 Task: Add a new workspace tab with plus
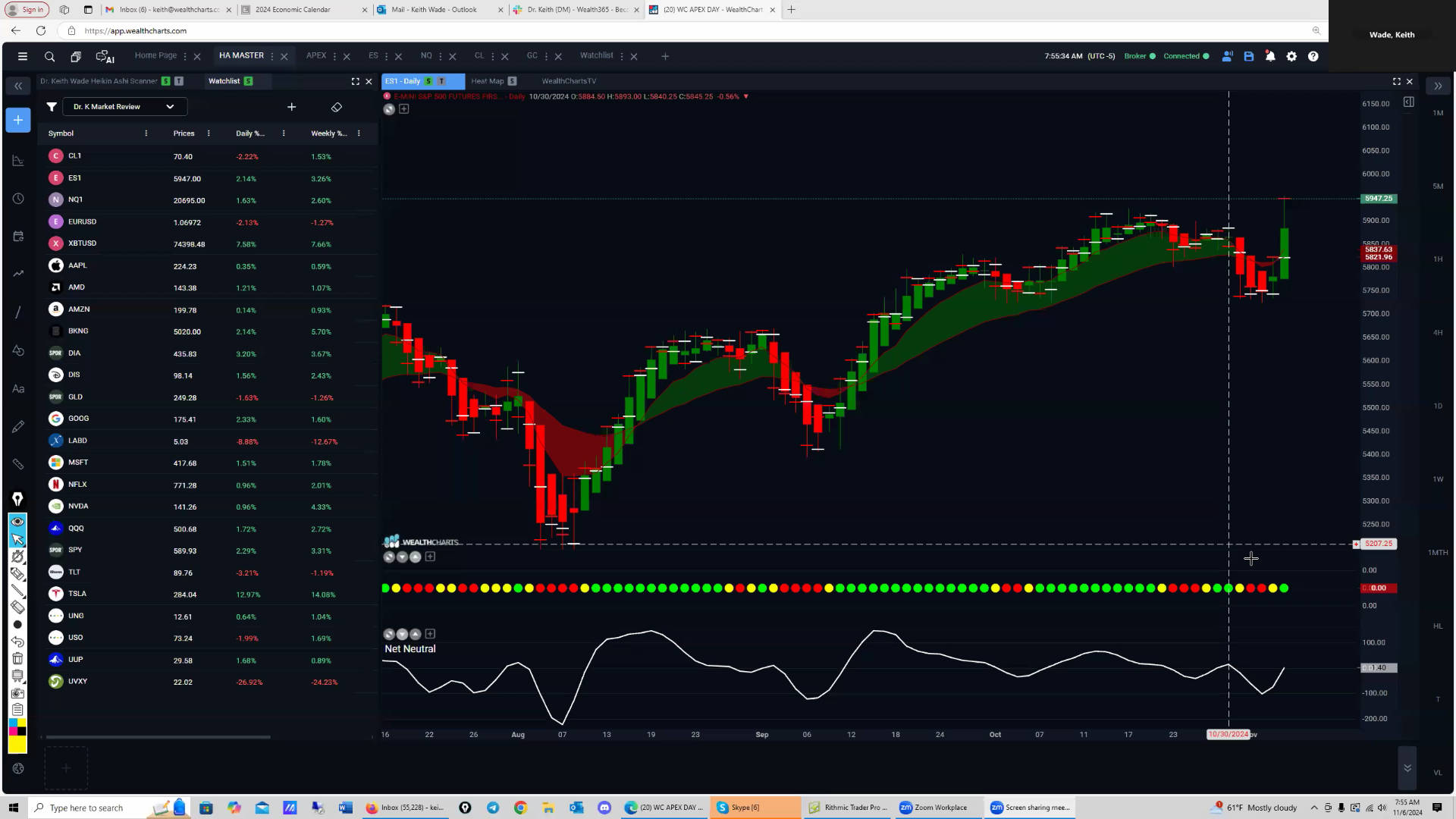pos(665,56)
